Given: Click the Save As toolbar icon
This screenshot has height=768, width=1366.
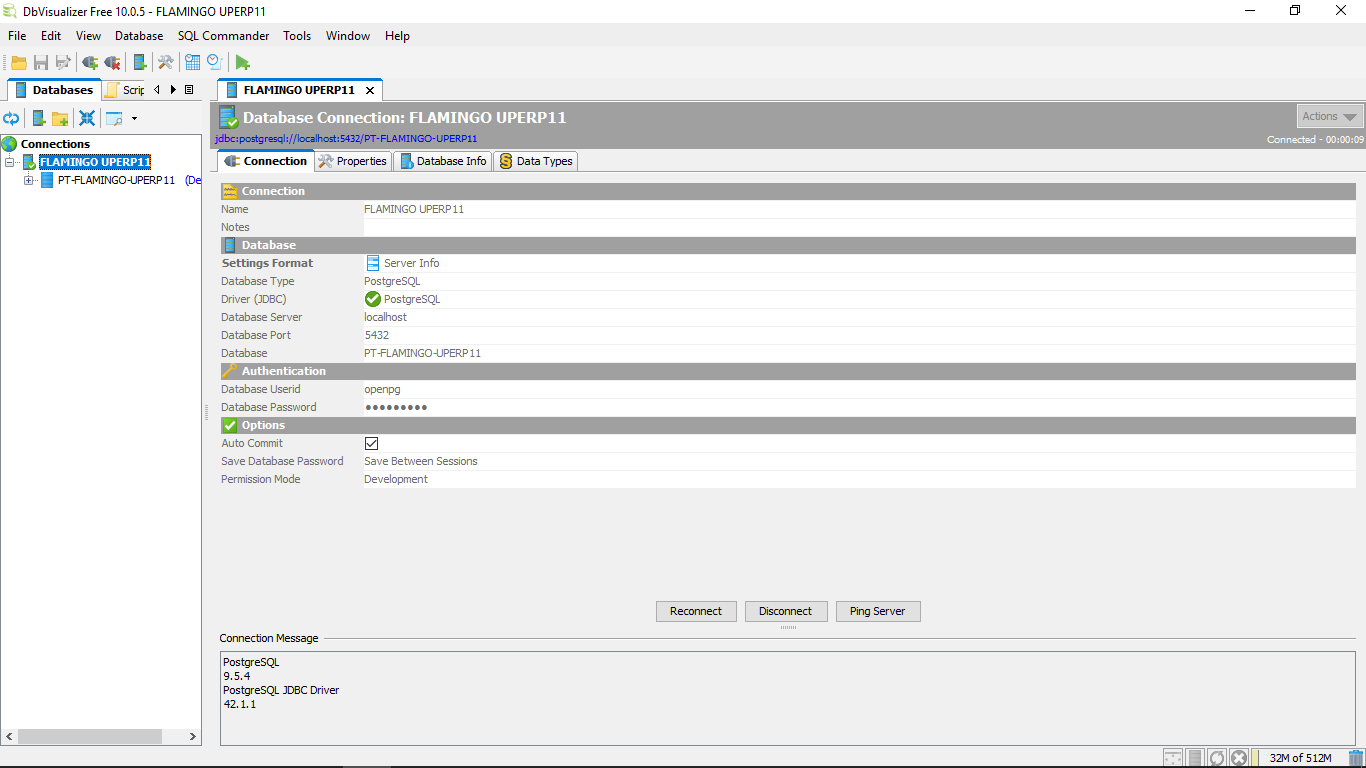Looking at the screenshot, I should click(x=63, y=62).
